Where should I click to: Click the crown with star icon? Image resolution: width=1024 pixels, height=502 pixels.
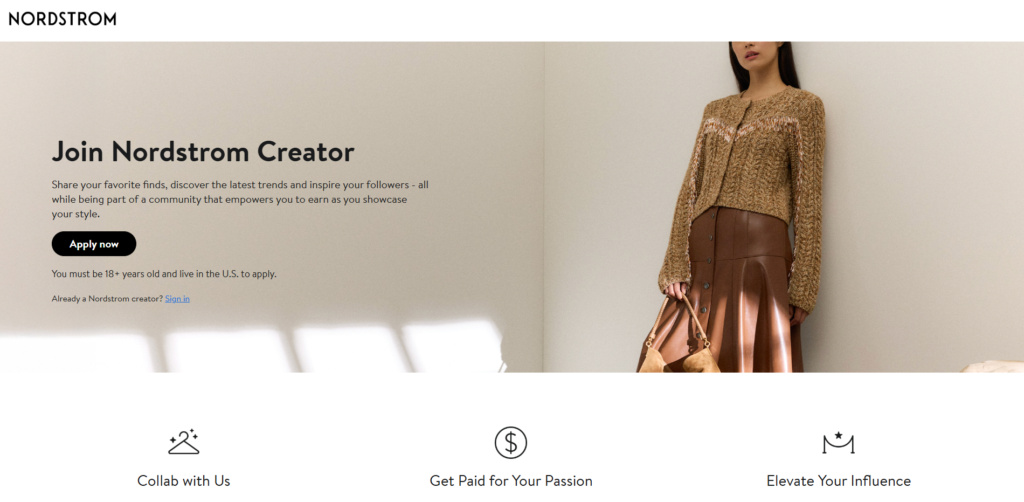pos(839,443)
